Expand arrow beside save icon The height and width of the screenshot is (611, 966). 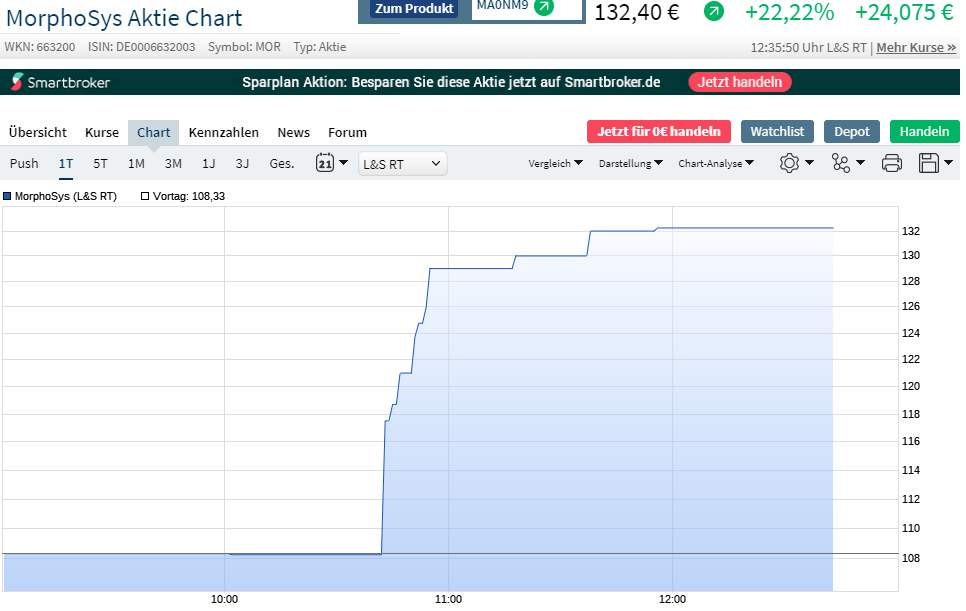point(948,163)
